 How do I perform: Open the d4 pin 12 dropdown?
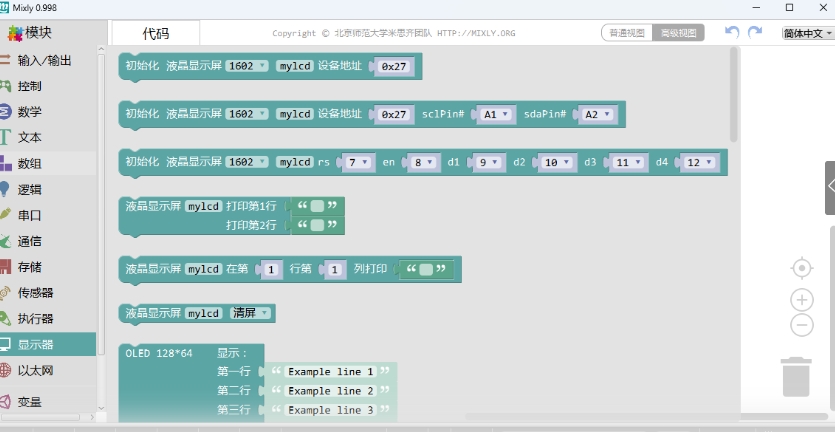[x=700, y=162]
